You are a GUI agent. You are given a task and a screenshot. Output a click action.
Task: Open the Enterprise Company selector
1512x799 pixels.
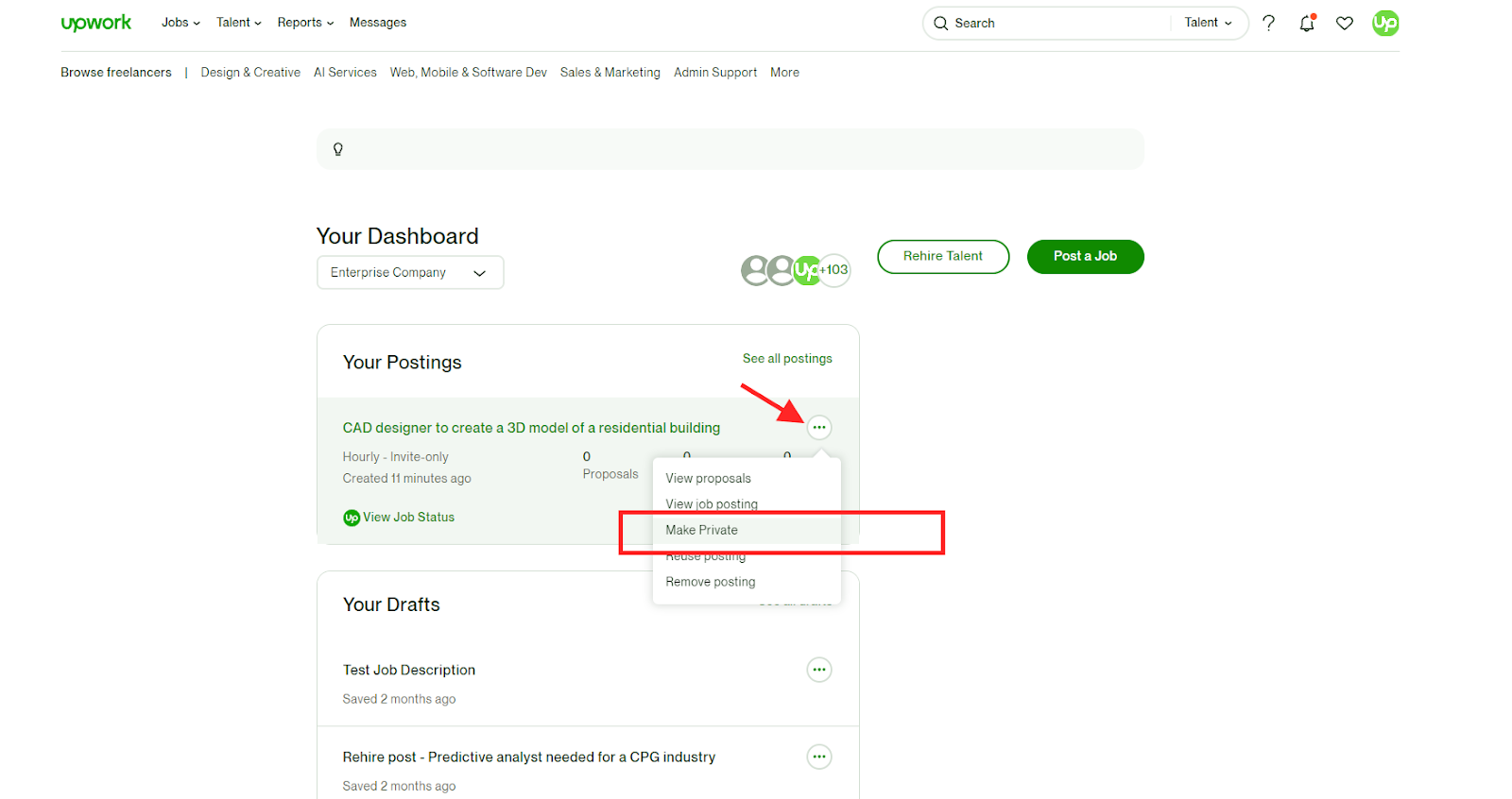409,273
